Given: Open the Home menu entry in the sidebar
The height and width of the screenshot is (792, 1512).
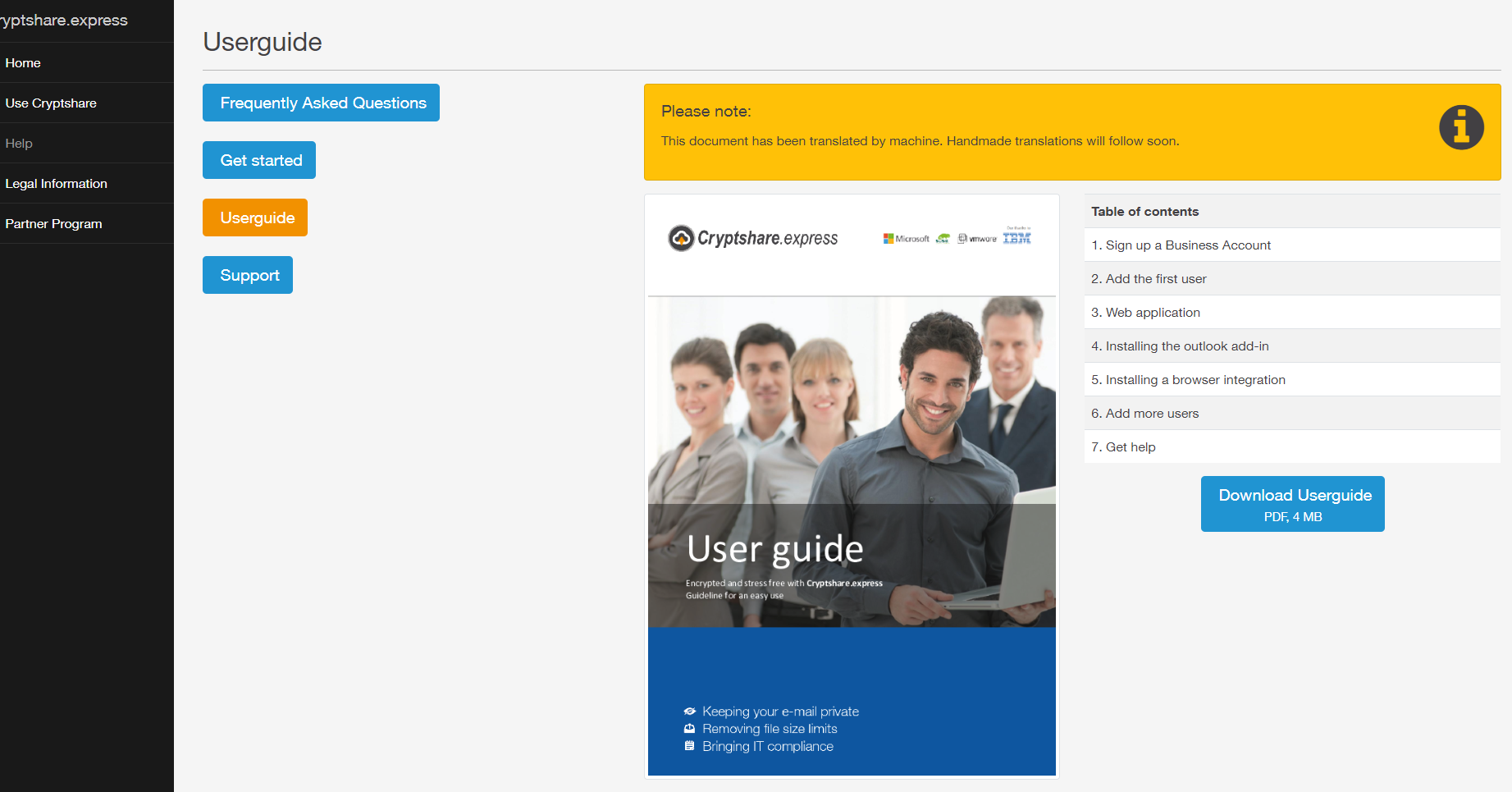Looking at the screenshot, I should (23, 62).
